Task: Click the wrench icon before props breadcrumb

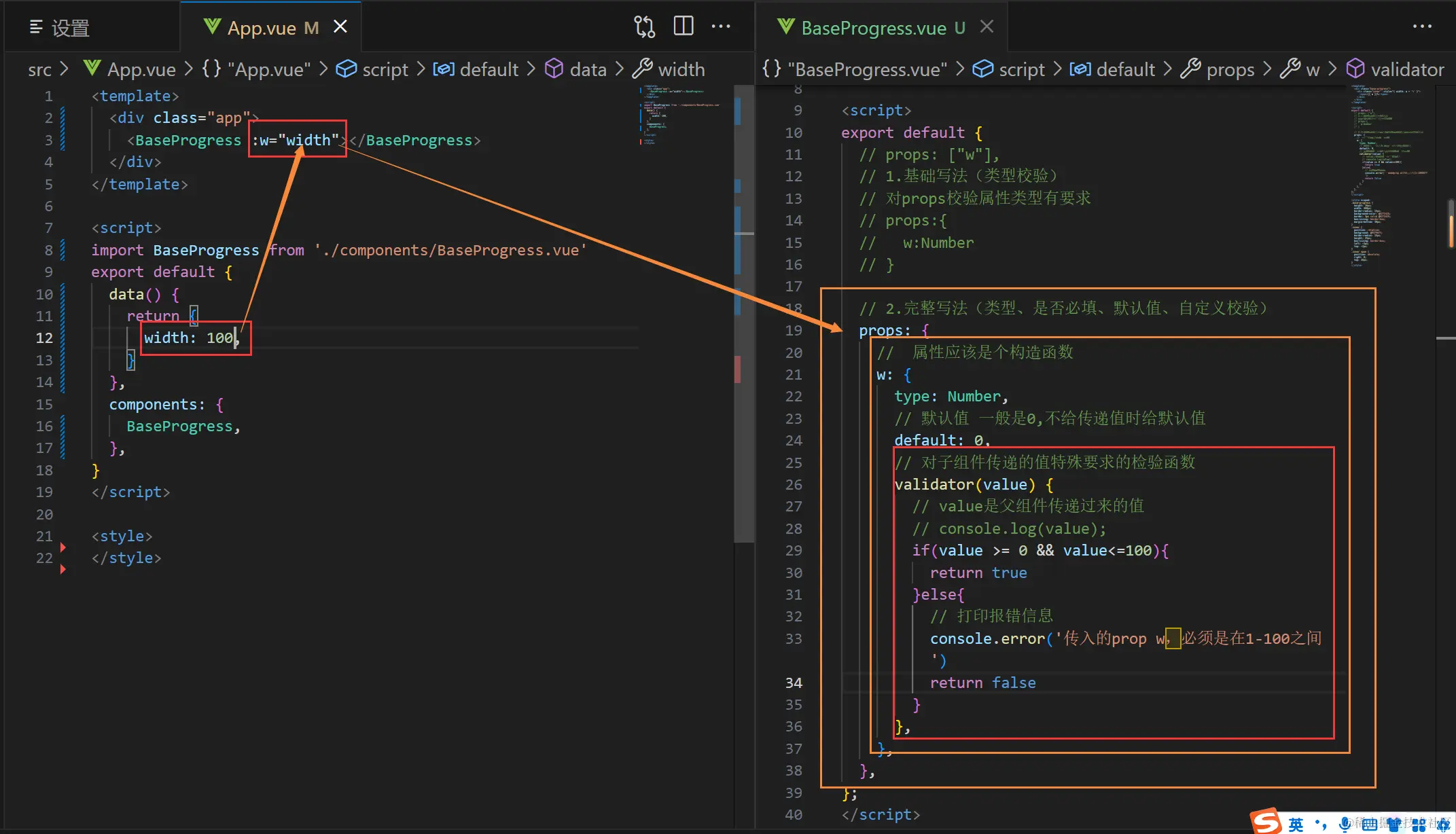Action: click(1190, 69)
